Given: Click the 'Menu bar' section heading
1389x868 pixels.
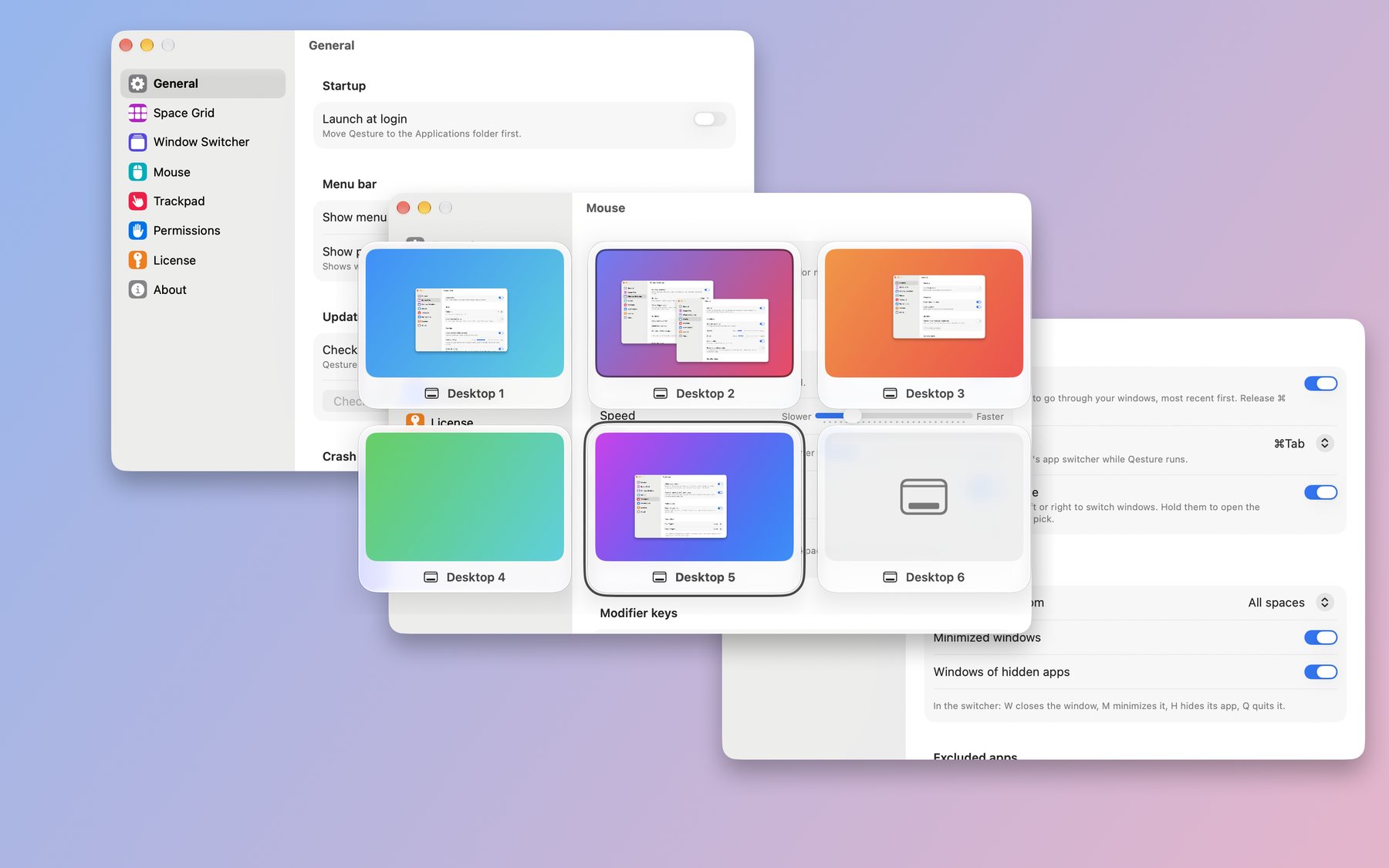Looking at the screenshot, I should coord(350,184).
